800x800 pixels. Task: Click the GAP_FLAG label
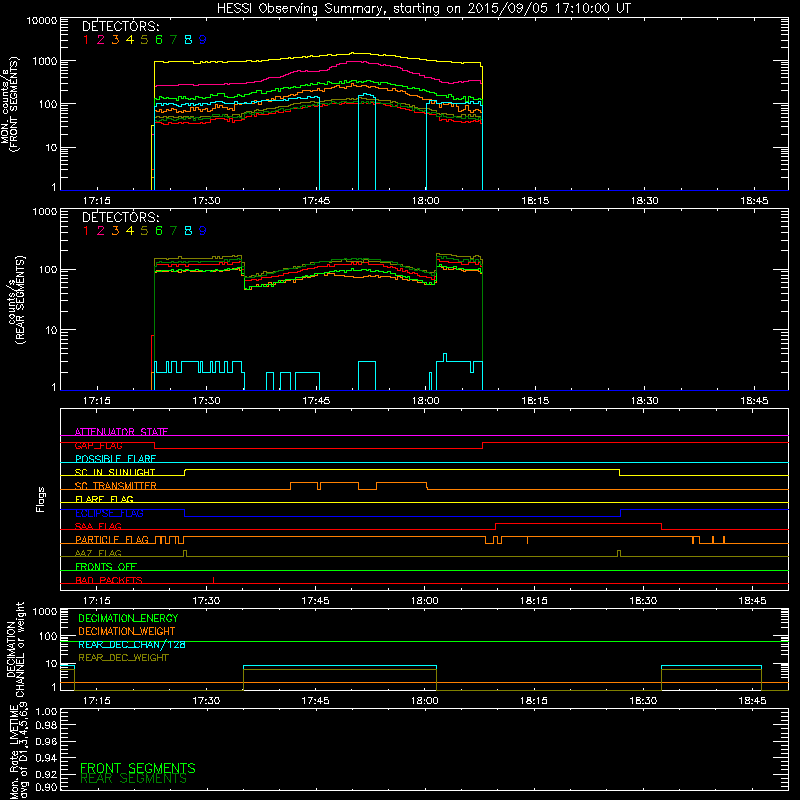(98, 445)
